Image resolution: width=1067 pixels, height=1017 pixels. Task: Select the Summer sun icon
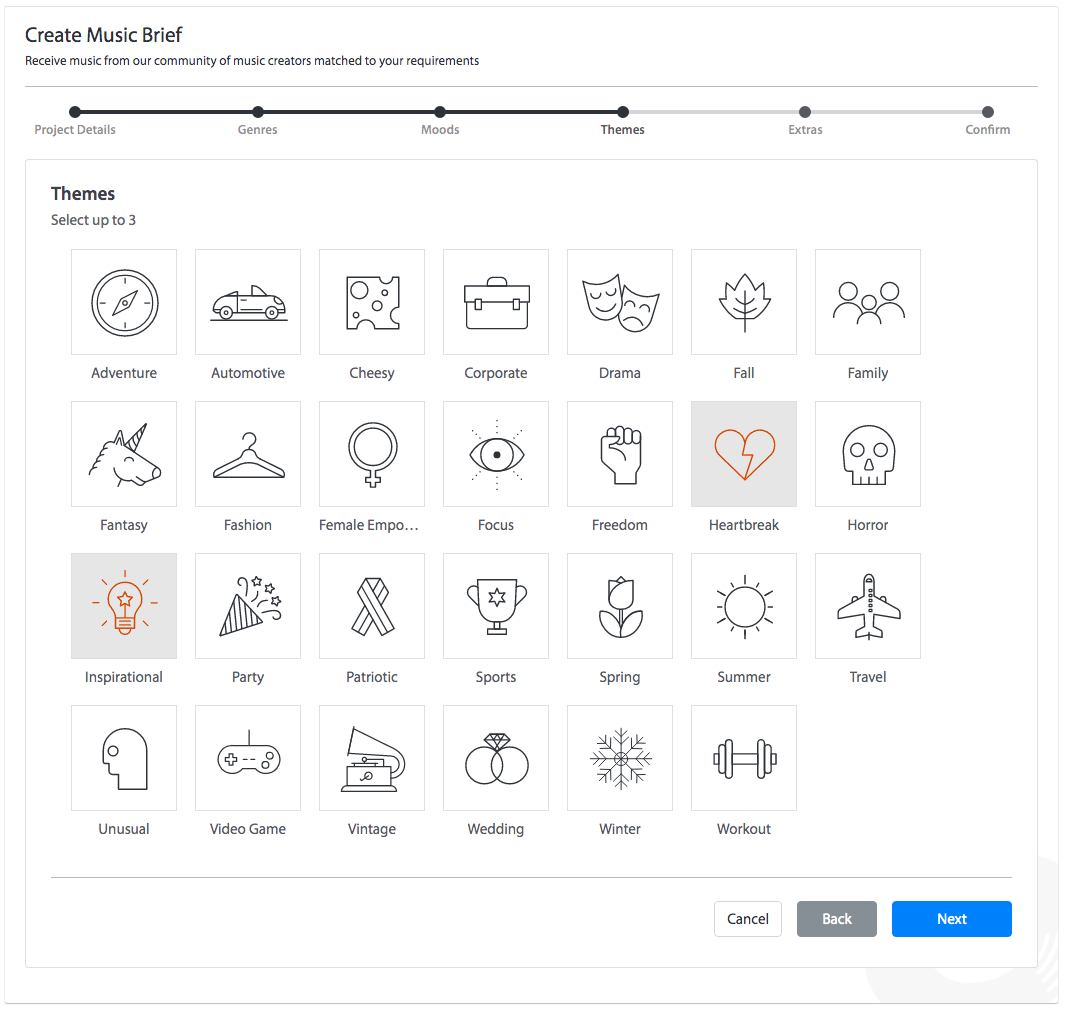tap(744, 606)
